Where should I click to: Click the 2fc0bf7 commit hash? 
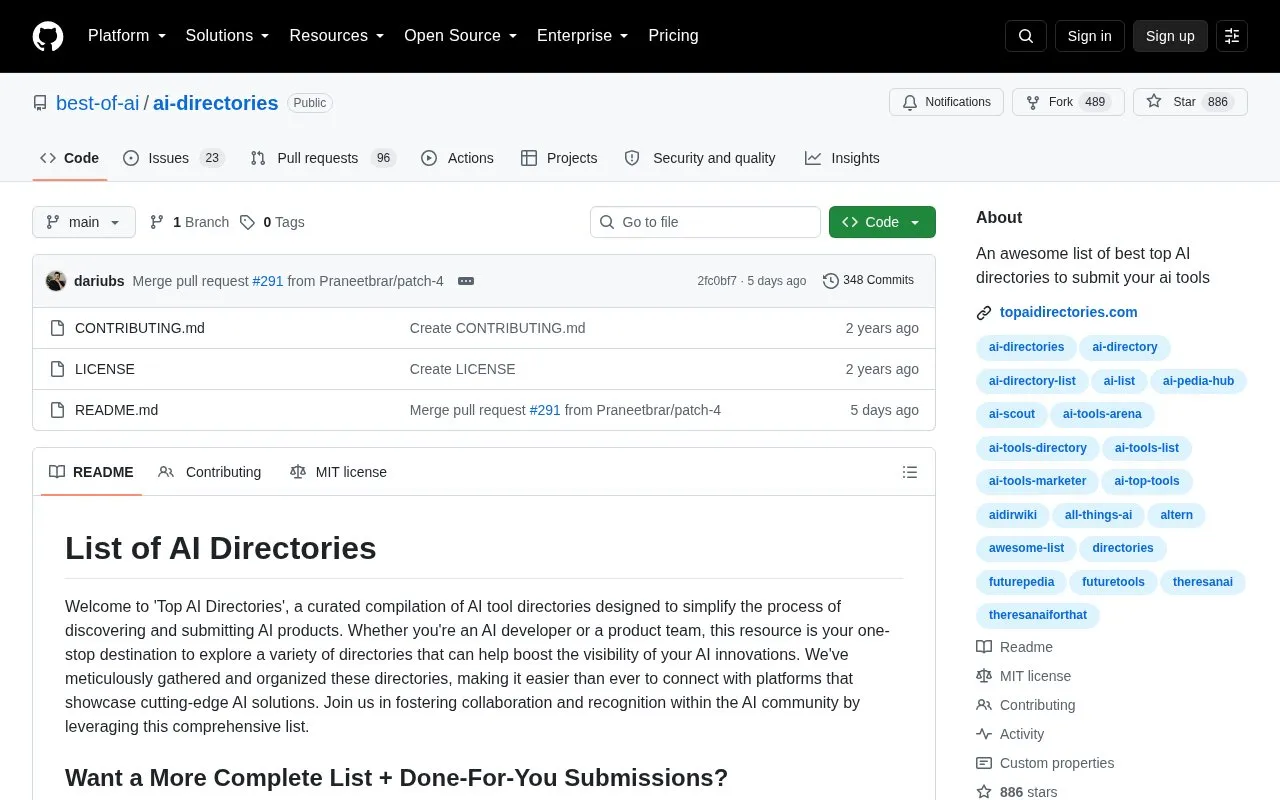coord(717,281)
